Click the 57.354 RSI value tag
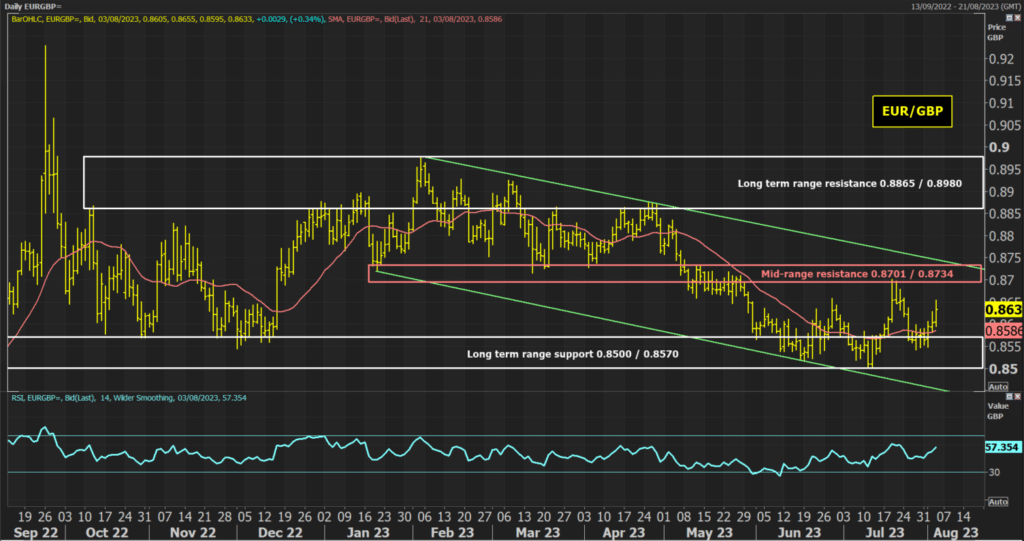 click(x=1002, y=448)
